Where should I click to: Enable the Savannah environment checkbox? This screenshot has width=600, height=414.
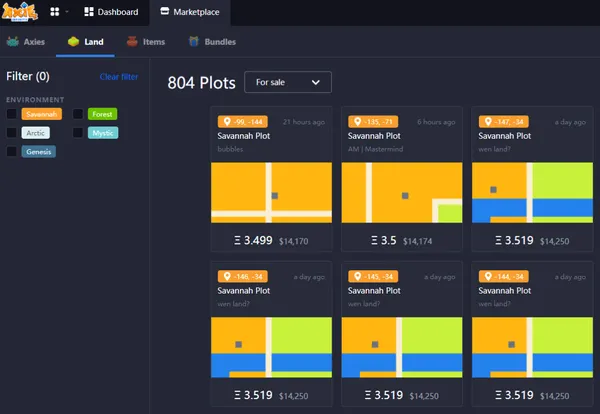pyautogui.click(x=12, y=114)
